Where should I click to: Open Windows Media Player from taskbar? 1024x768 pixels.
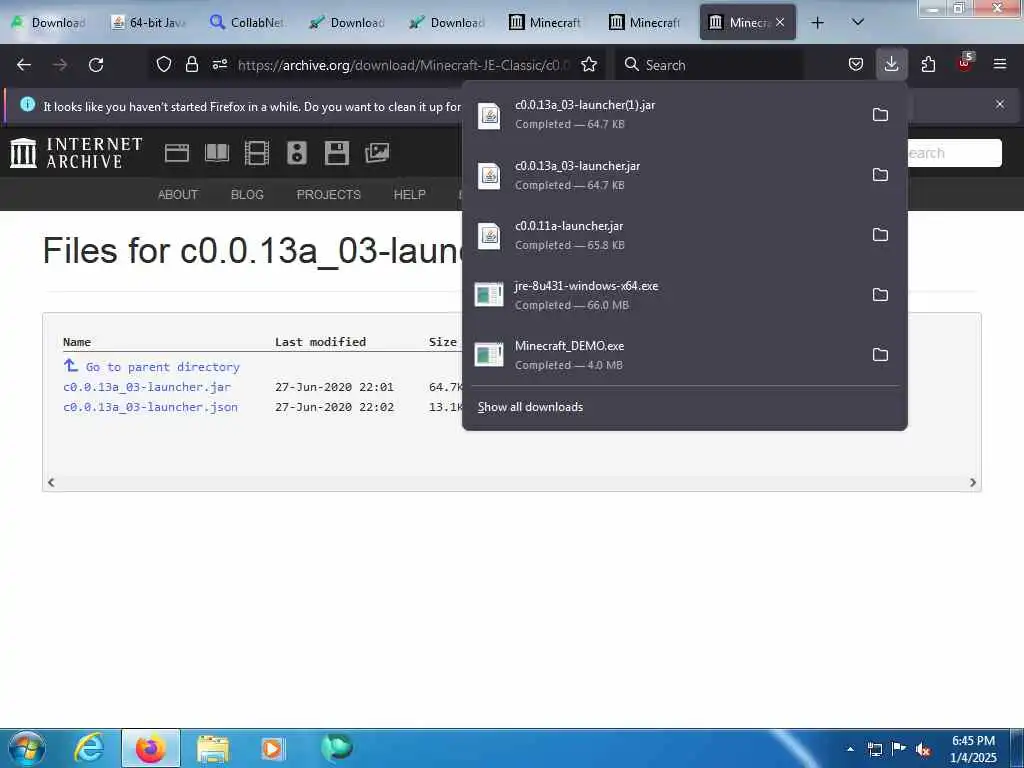click(273, 748)
